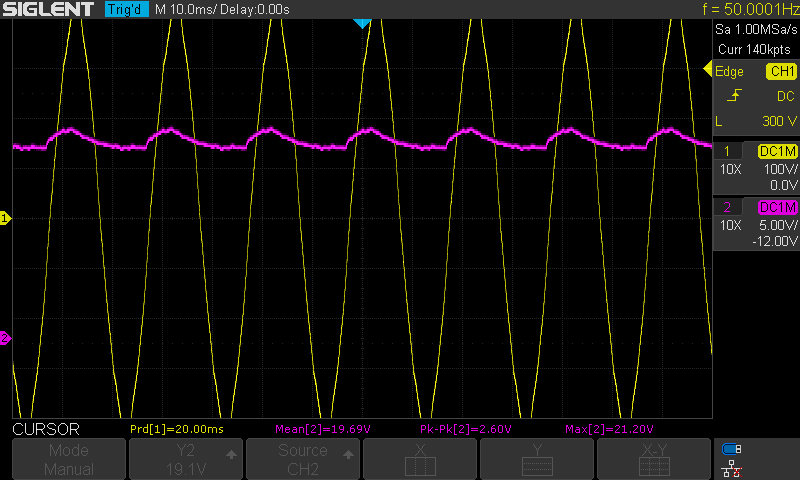This screenshot has height=480, width=800.
Task: Click channel 2 5.00V/ scale value
Action: (x=778, y=225)
